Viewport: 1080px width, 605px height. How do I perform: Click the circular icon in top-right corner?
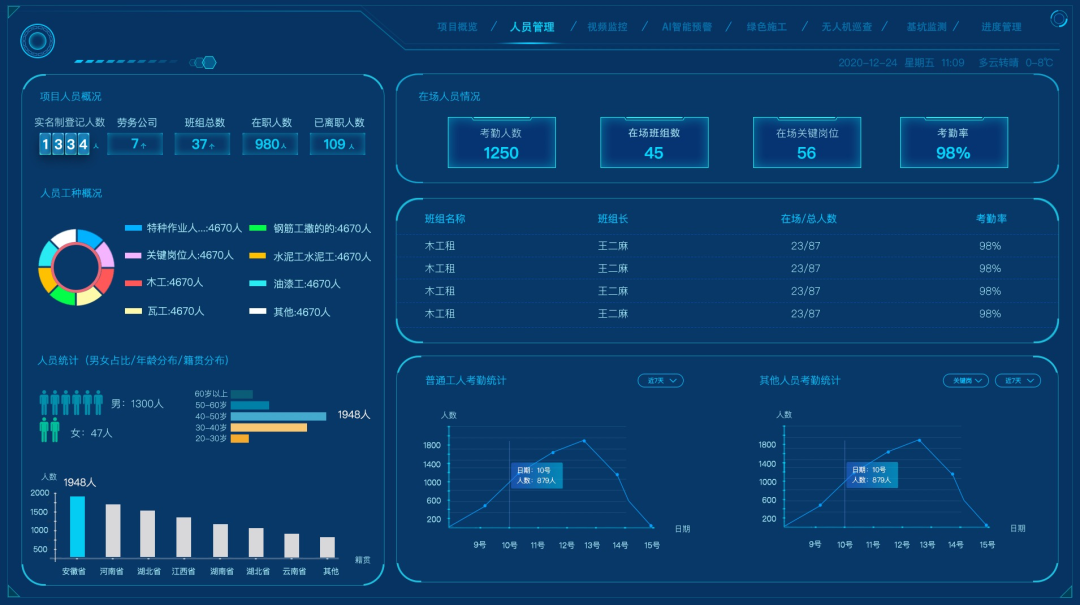point(1058,18)
